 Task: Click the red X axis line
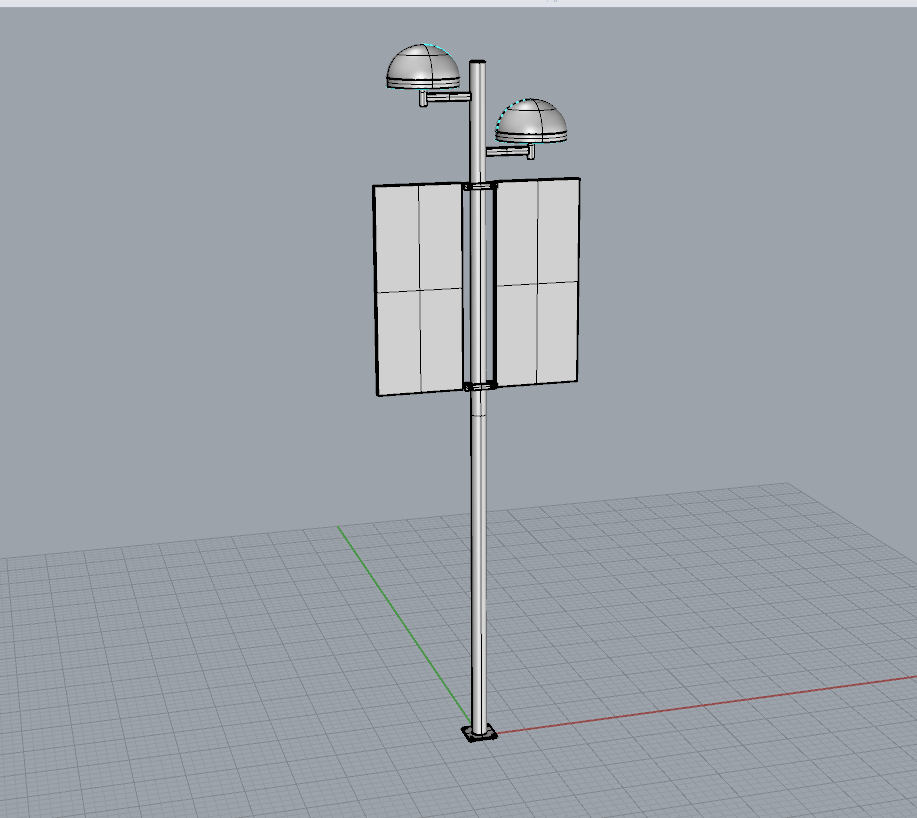pos(706,705)
